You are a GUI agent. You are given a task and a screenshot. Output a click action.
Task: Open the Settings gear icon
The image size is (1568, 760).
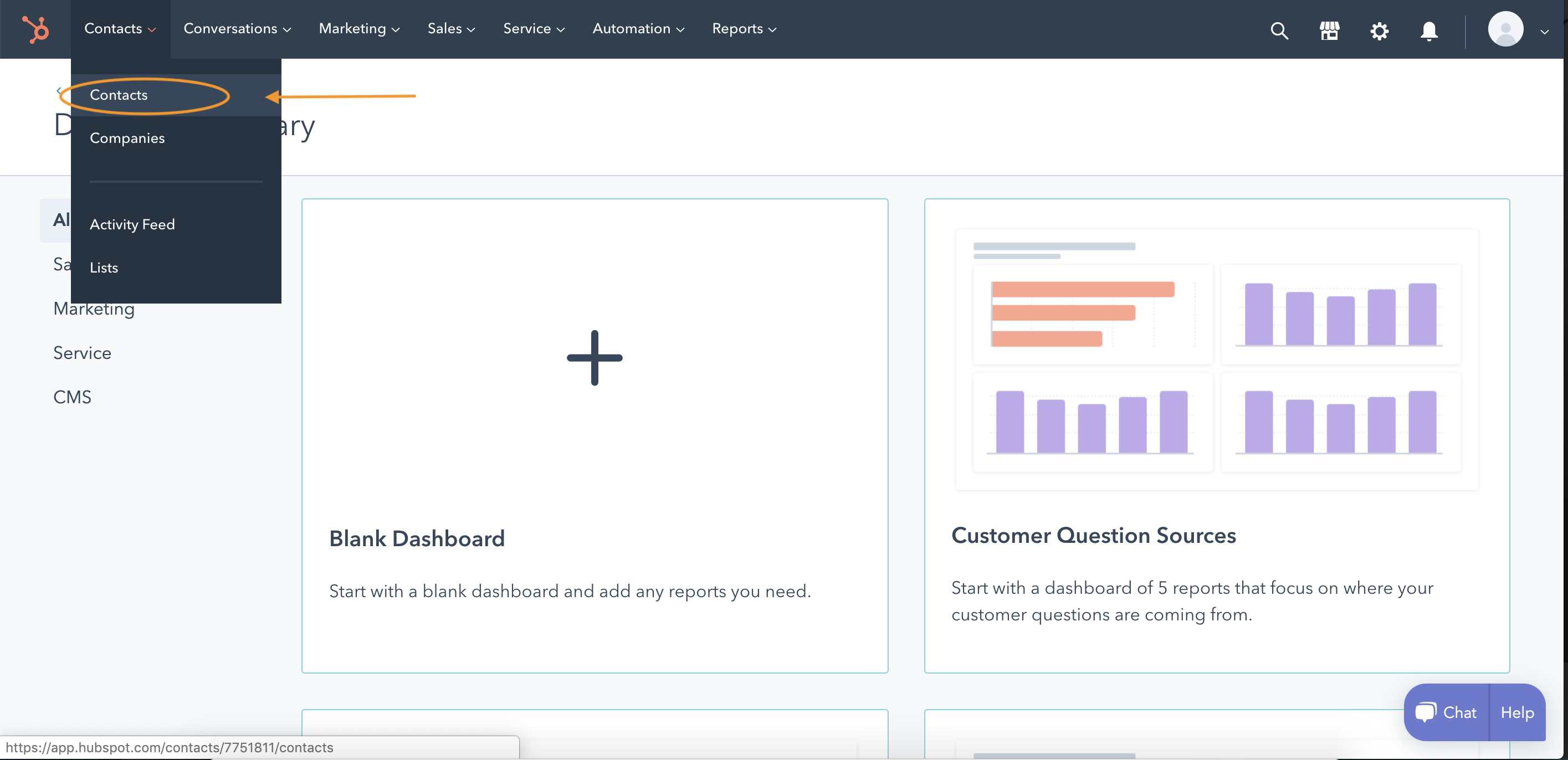1379,30
